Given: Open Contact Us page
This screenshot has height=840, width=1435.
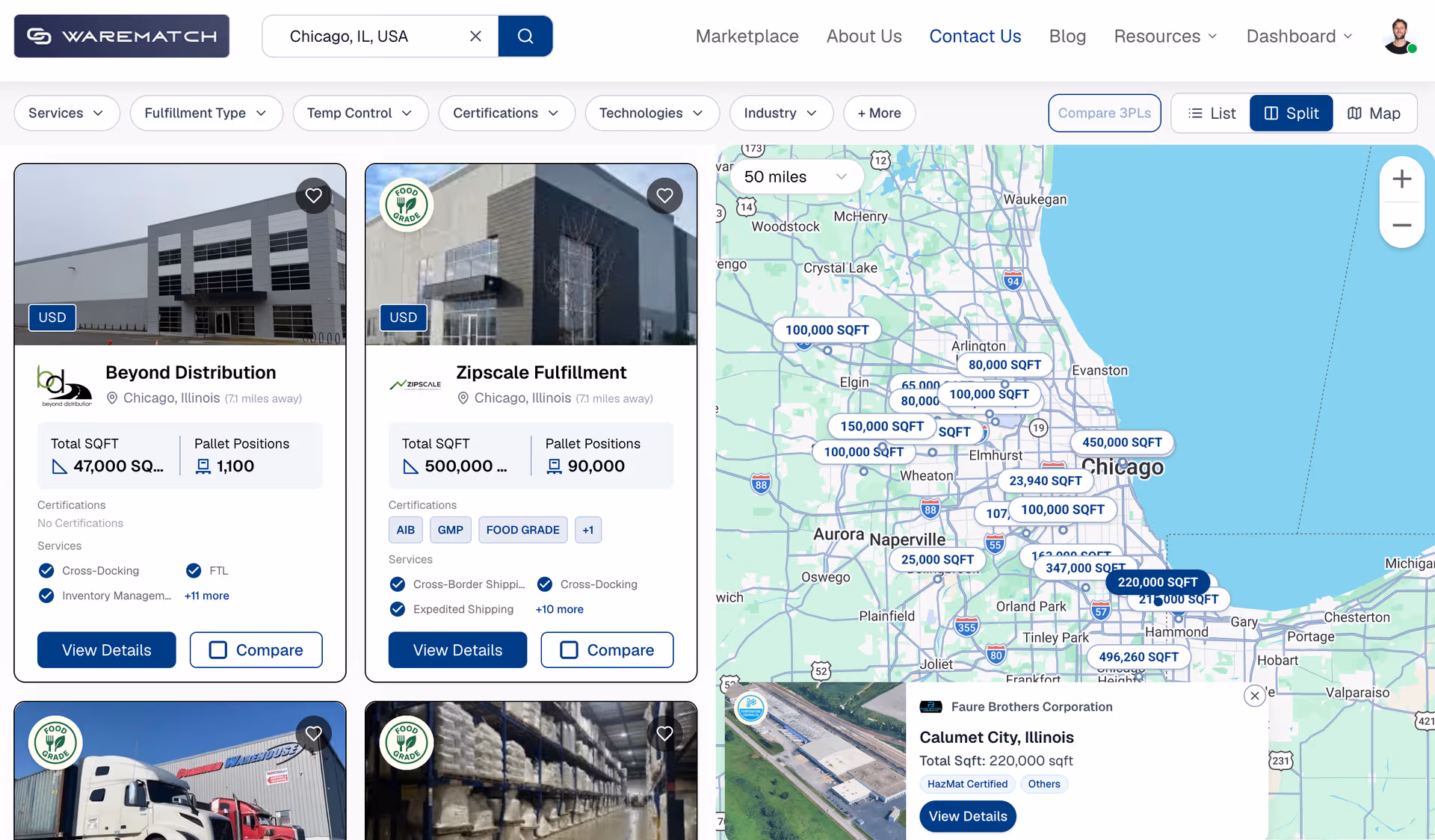Looking at the screenshot, I should pos(975,36).
